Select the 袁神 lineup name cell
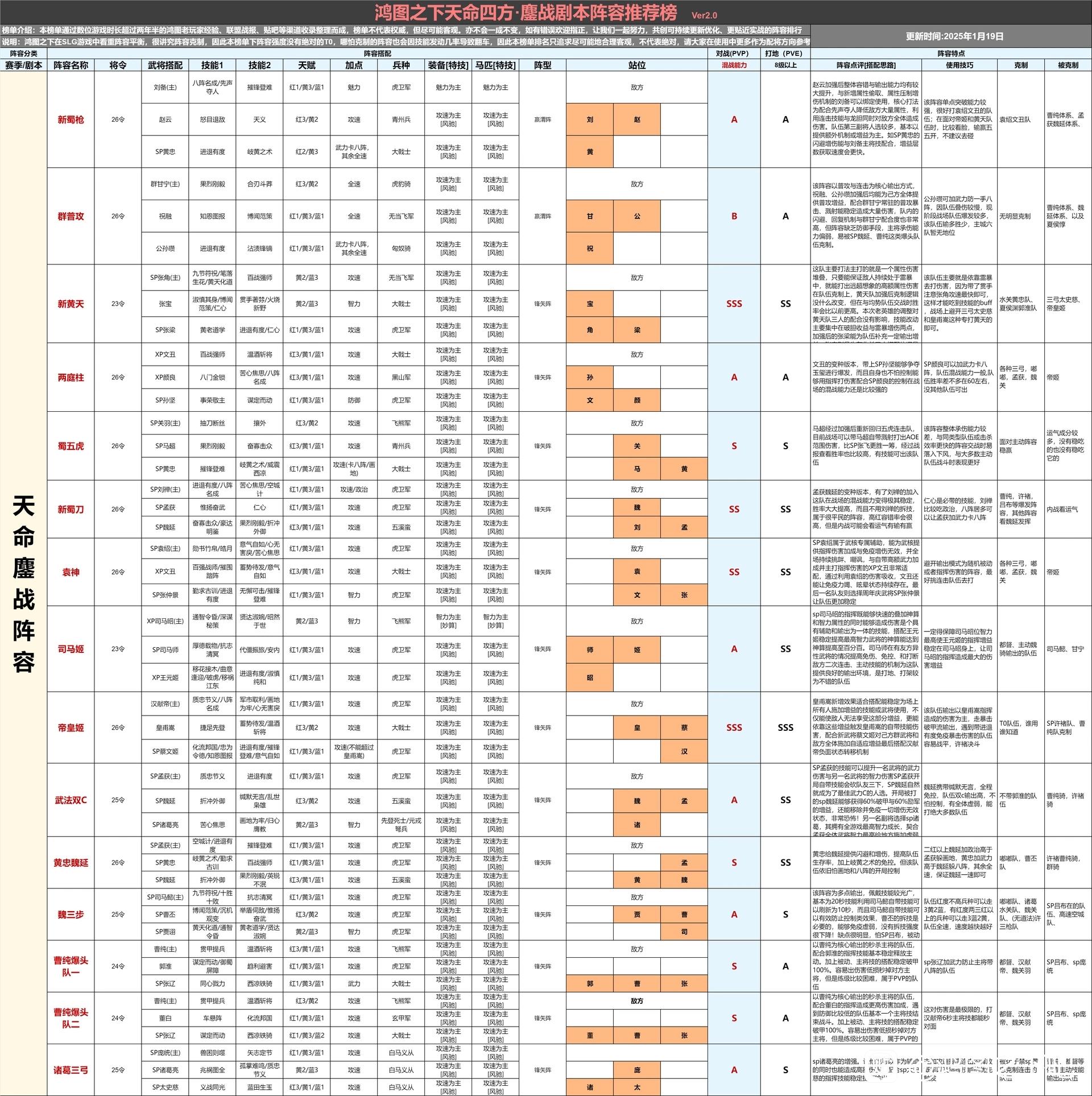 [71, 572]
